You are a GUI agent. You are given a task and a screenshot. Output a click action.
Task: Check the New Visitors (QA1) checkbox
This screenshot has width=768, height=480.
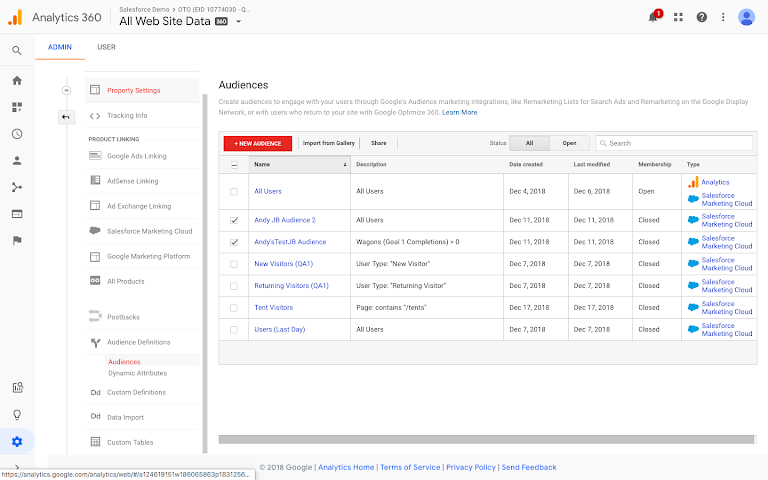[234, 264]
